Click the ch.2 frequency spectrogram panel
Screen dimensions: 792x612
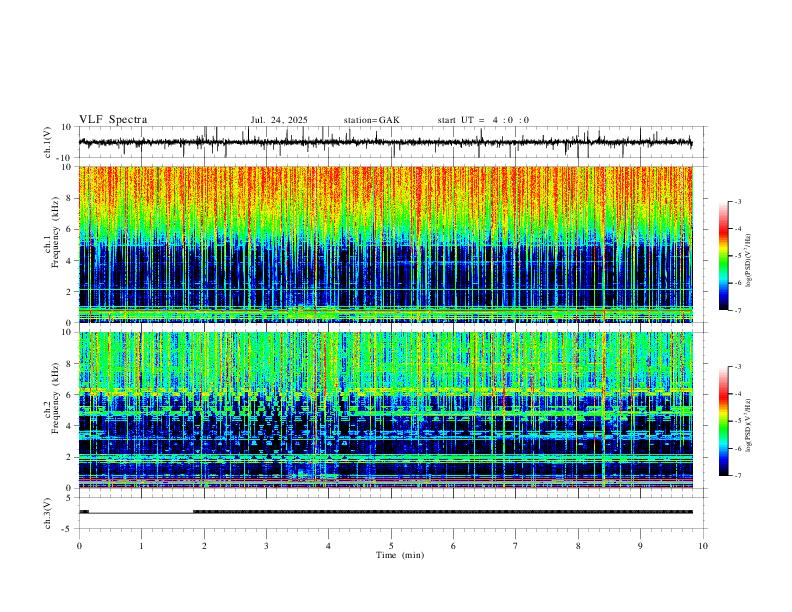[x=385, y=410]
